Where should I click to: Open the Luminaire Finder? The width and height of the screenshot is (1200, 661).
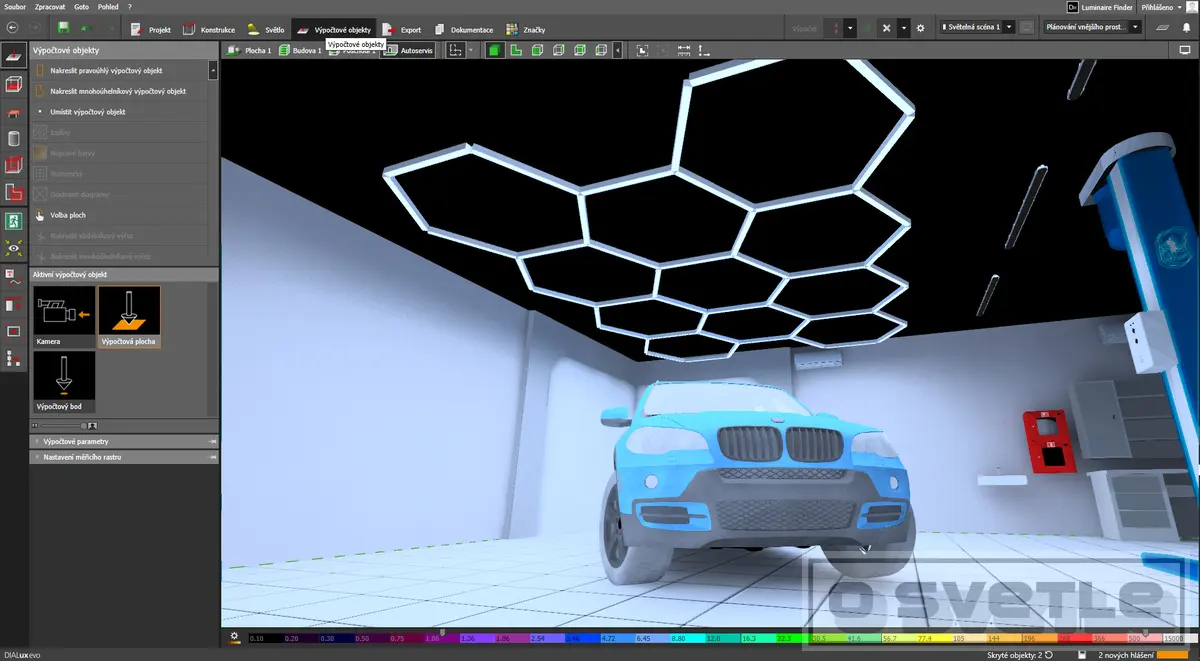pos(1101,7)
